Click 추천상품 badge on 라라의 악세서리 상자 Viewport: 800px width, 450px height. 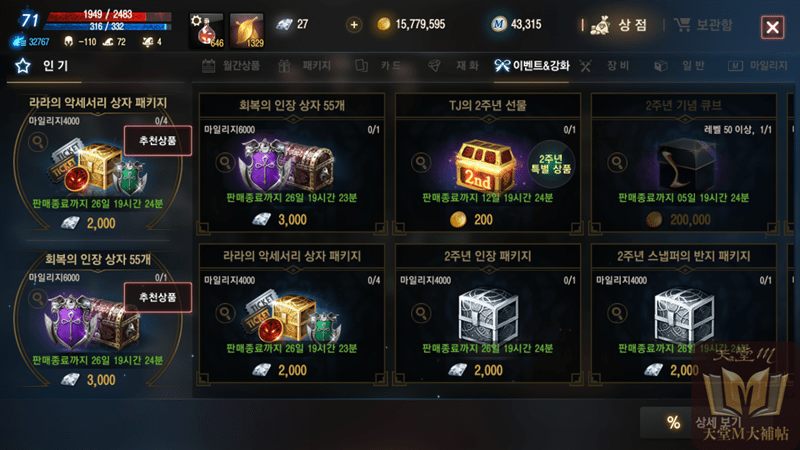pos(158,140)
